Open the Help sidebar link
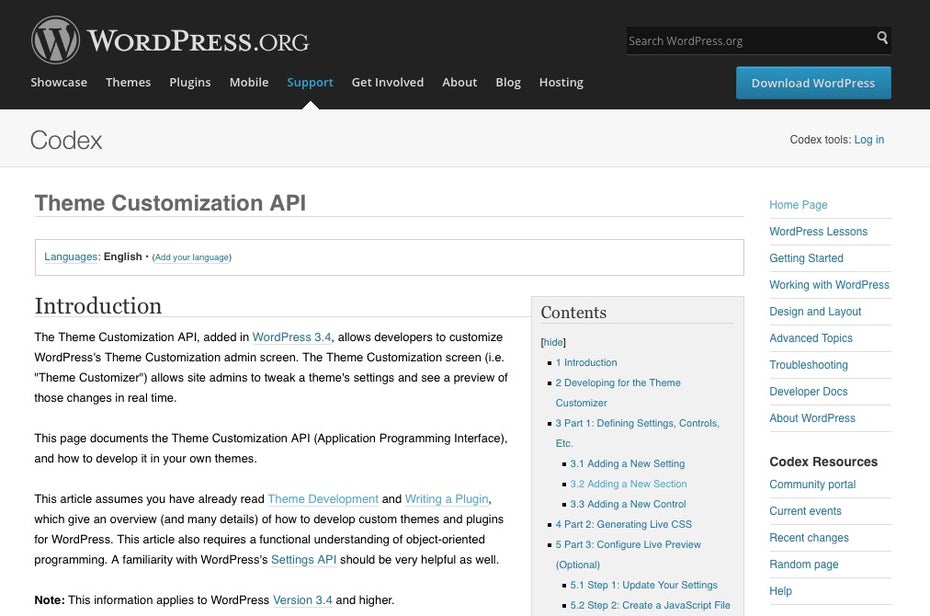Image resolution: width=930 pixels, height=616 pixels. tap(781, 591)
